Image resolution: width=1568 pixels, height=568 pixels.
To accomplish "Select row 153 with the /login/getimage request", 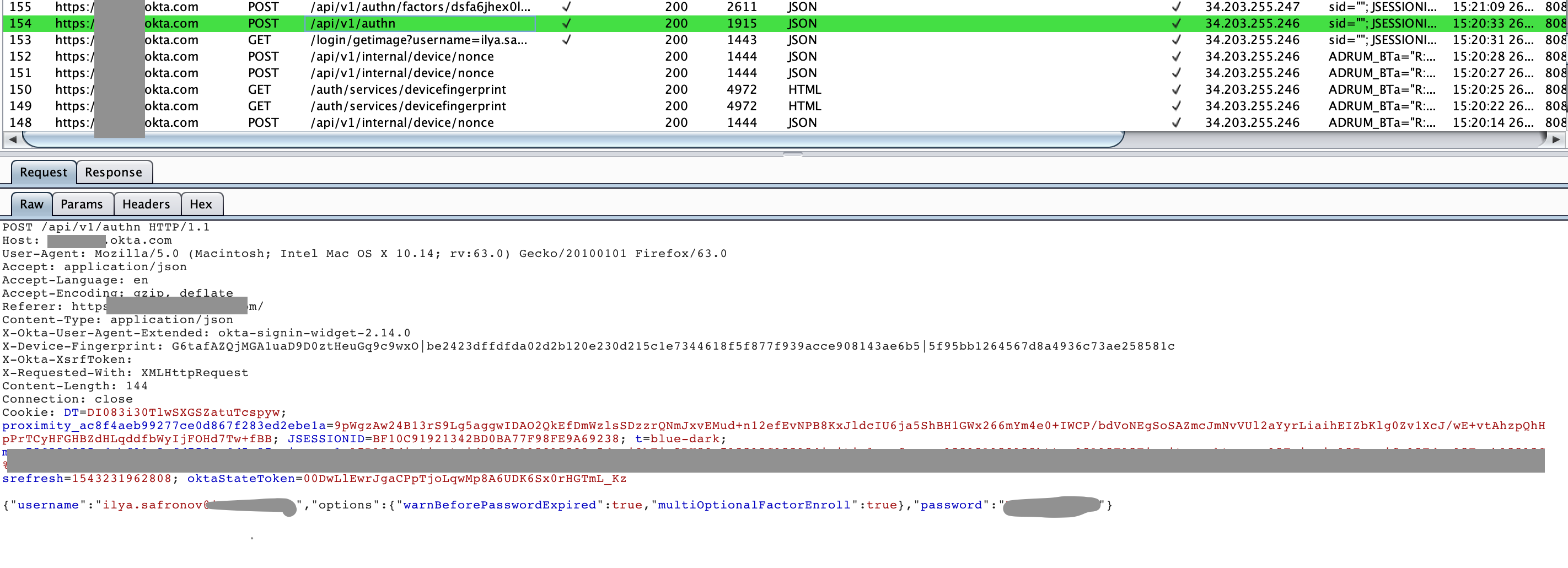I will [x=420, y=40].
